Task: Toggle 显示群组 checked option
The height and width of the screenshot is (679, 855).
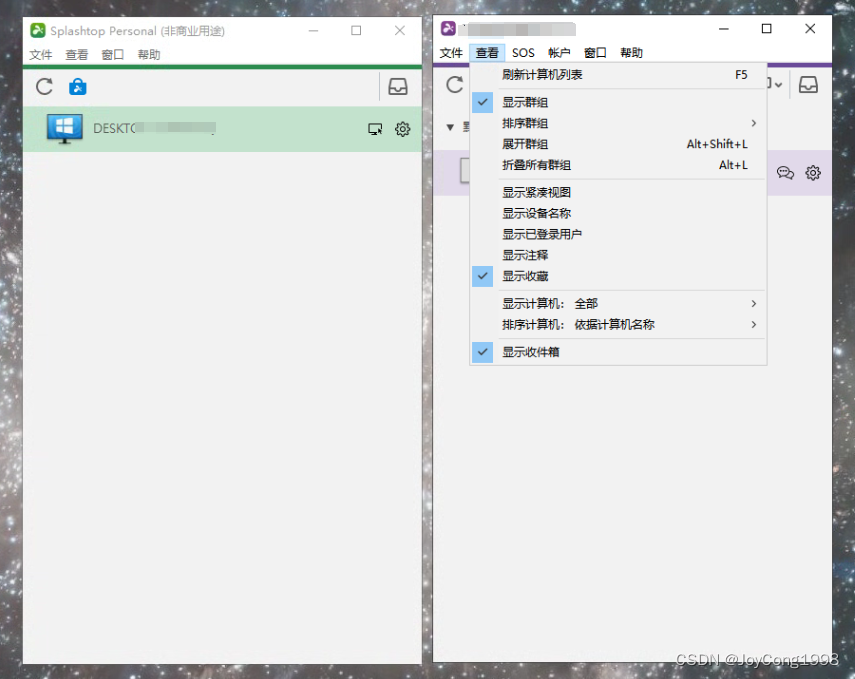Action: [618, 103]
